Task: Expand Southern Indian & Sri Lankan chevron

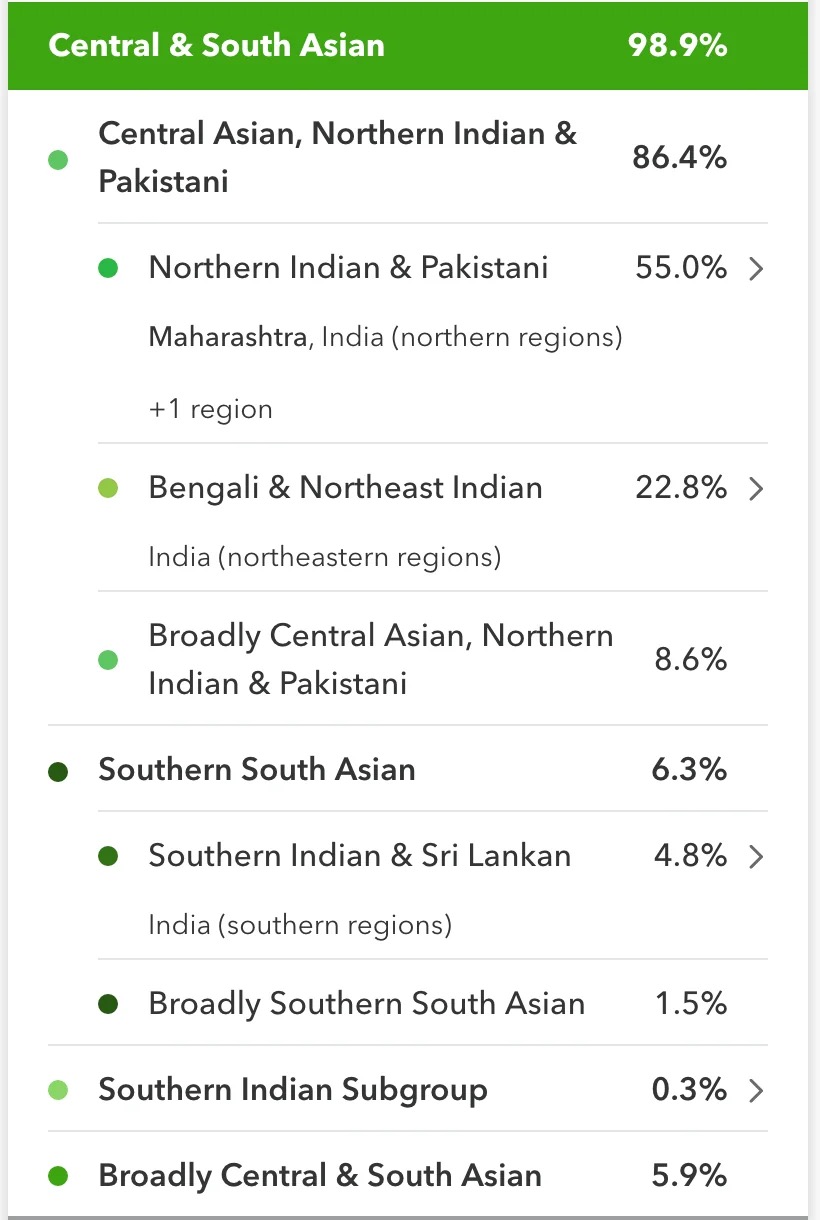Action: [x=756, y=857]
